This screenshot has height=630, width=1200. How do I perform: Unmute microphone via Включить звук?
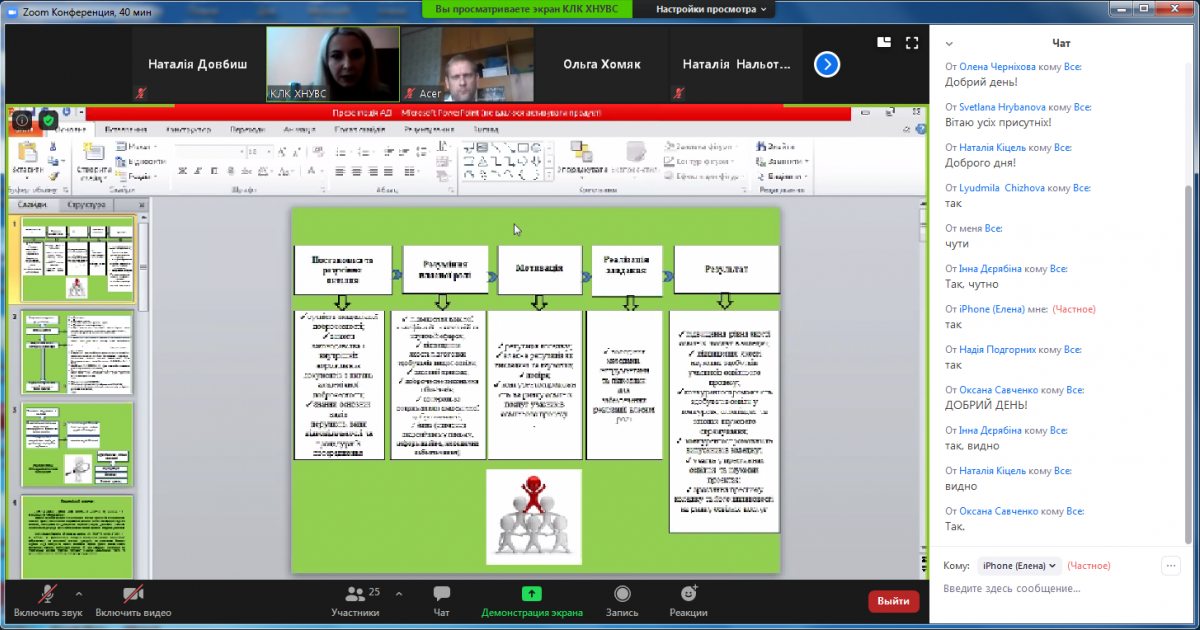click(x=47, y=601)
